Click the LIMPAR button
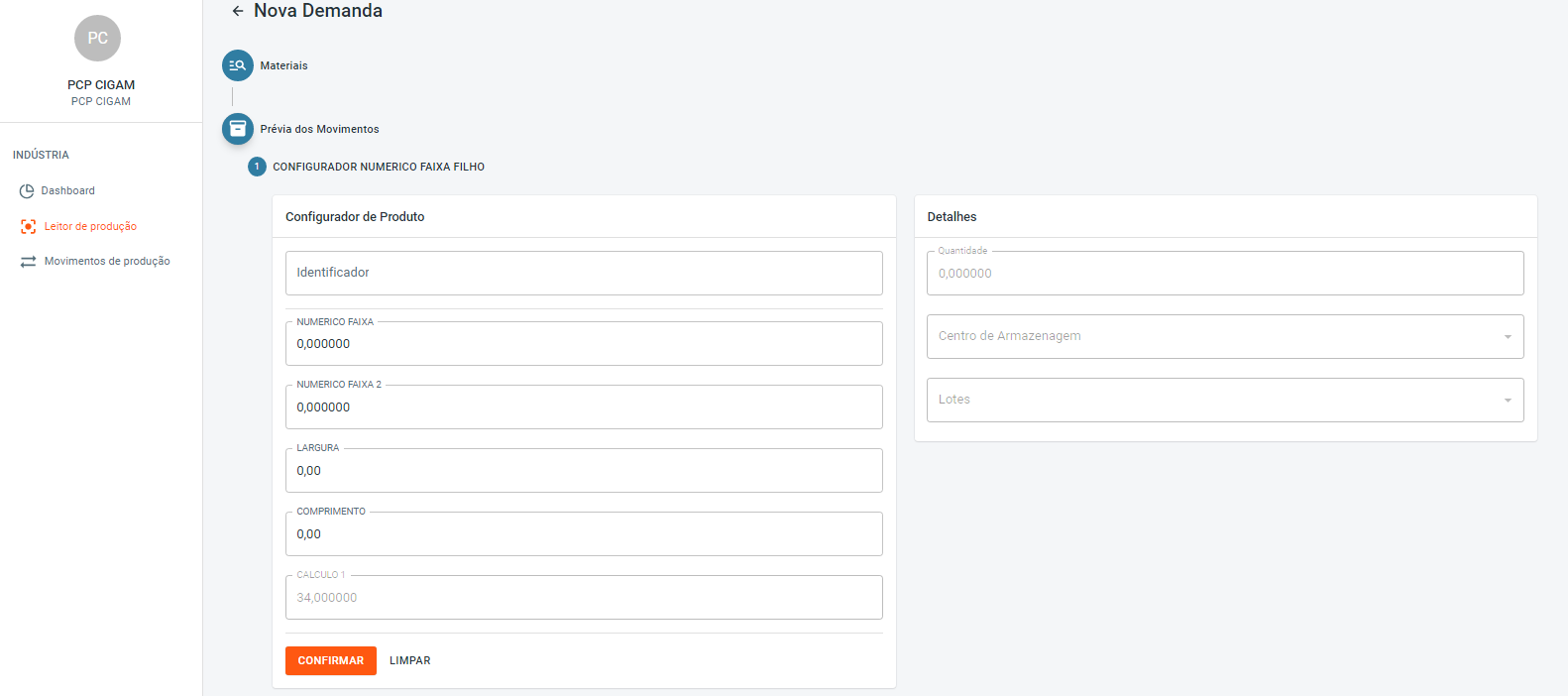 tap(409, 661)
